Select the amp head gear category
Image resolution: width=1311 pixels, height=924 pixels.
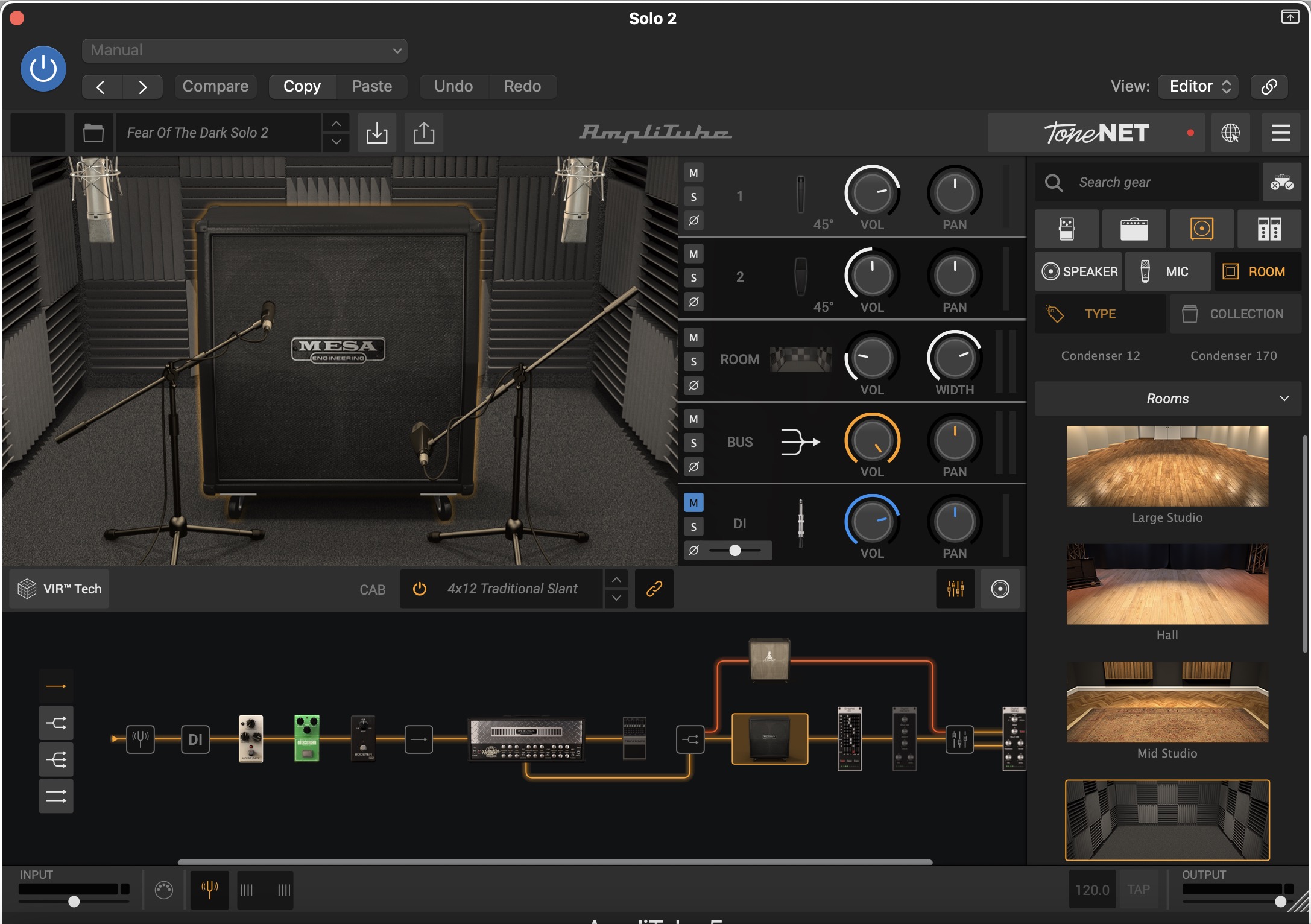[x=1134, y=229]
